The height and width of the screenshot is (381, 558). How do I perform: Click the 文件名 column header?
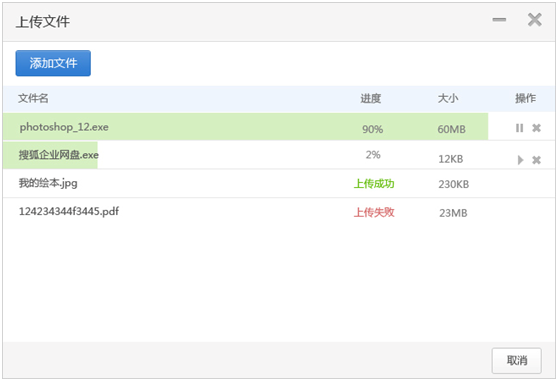coord(33,98)
